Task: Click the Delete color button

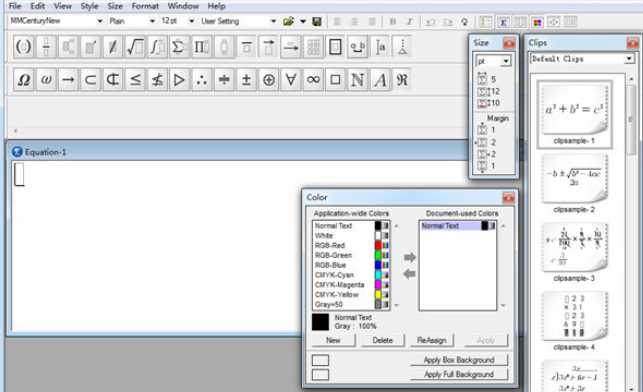Action: pos(383,340)
